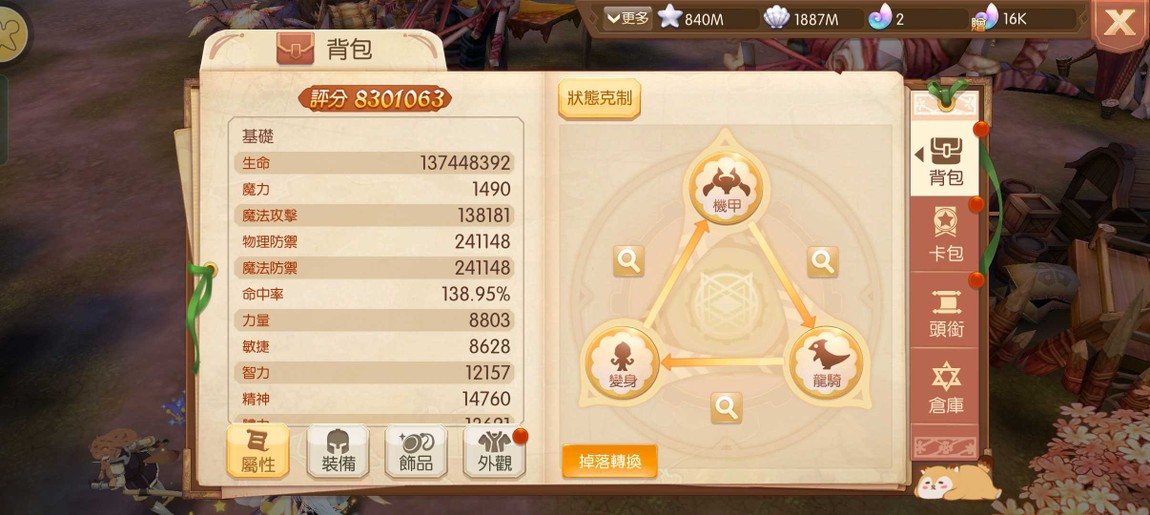Click magnifier below the triangle diagram
Image resolution: width=1150 pixels, height=515 pixels.
(726, 407)
